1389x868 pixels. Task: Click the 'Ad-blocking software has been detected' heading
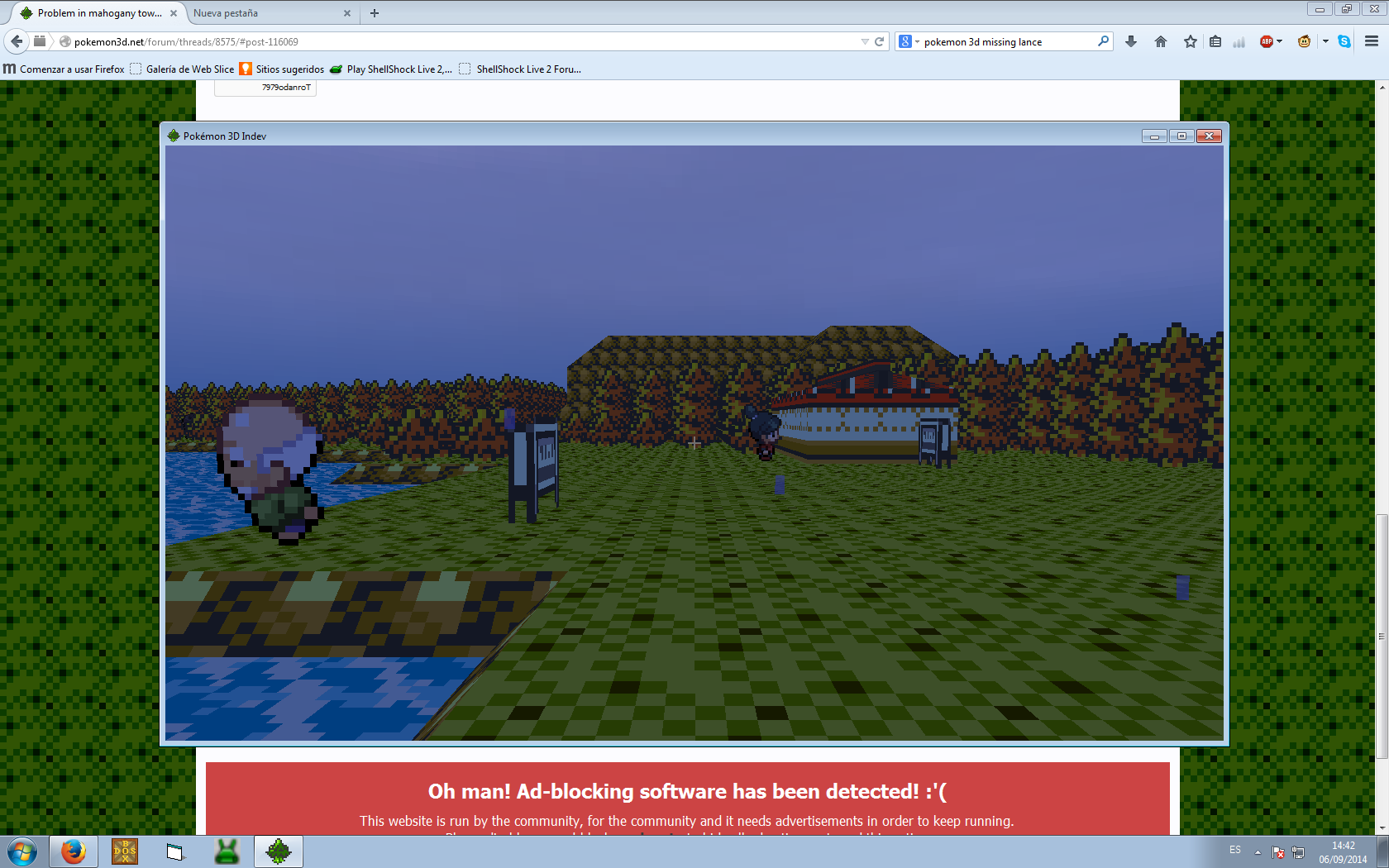click(x=687, y=791)
